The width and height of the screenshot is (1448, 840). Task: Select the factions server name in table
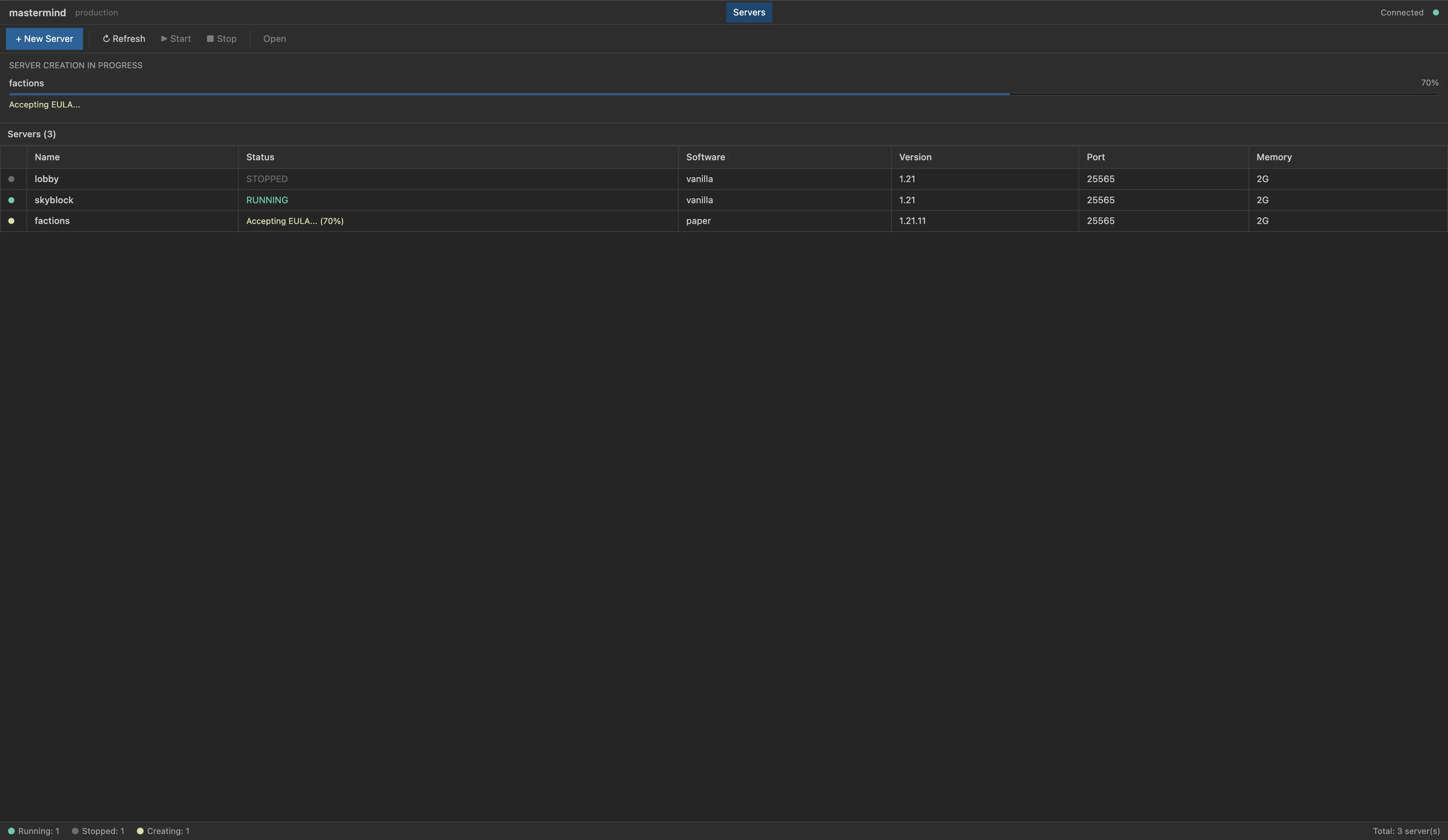click(x=52, y=221)
